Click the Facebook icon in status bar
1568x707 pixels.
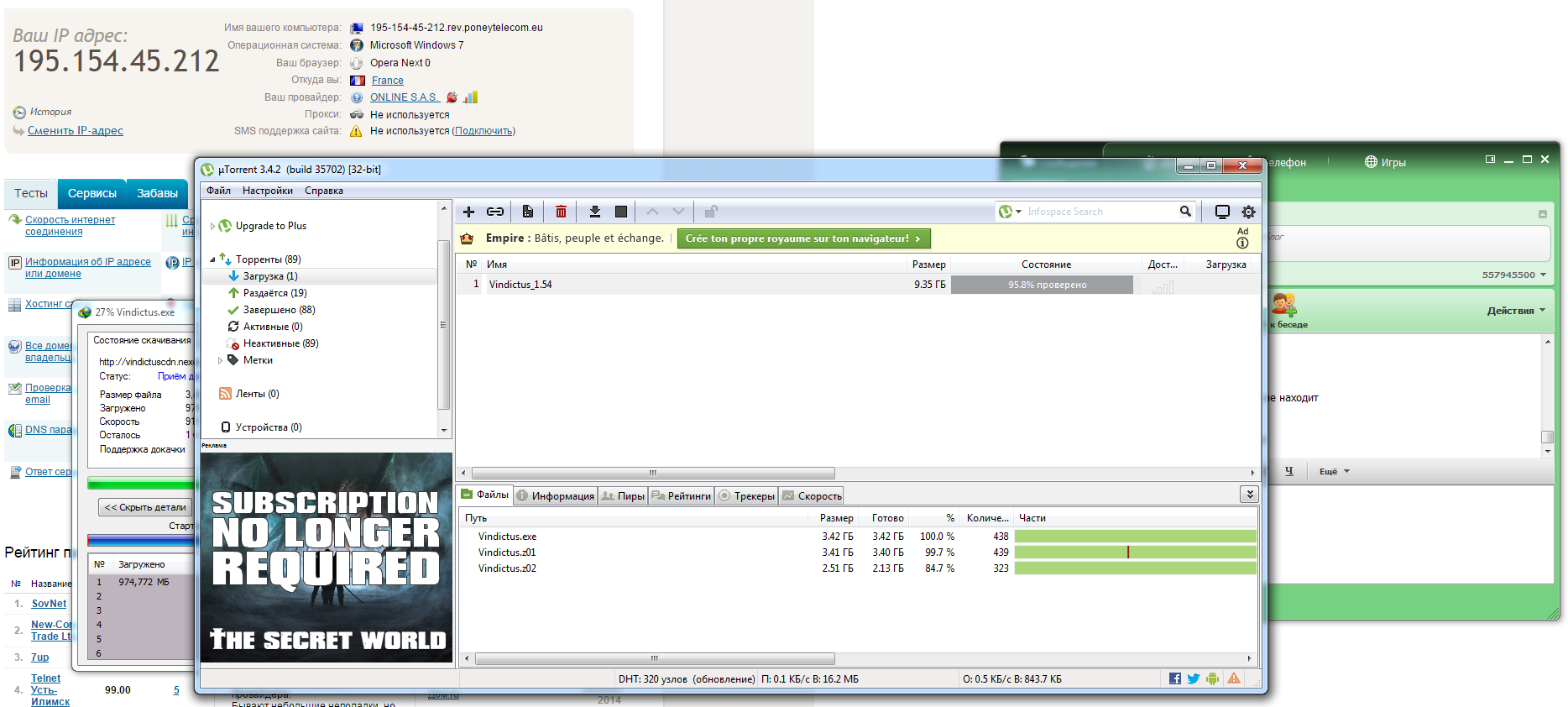[1175, 678]
